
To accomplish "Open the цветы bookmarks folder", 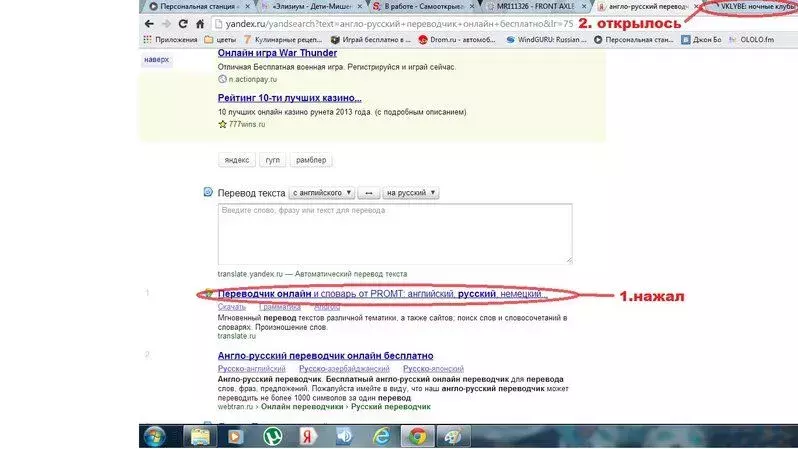I will point(220,40).
